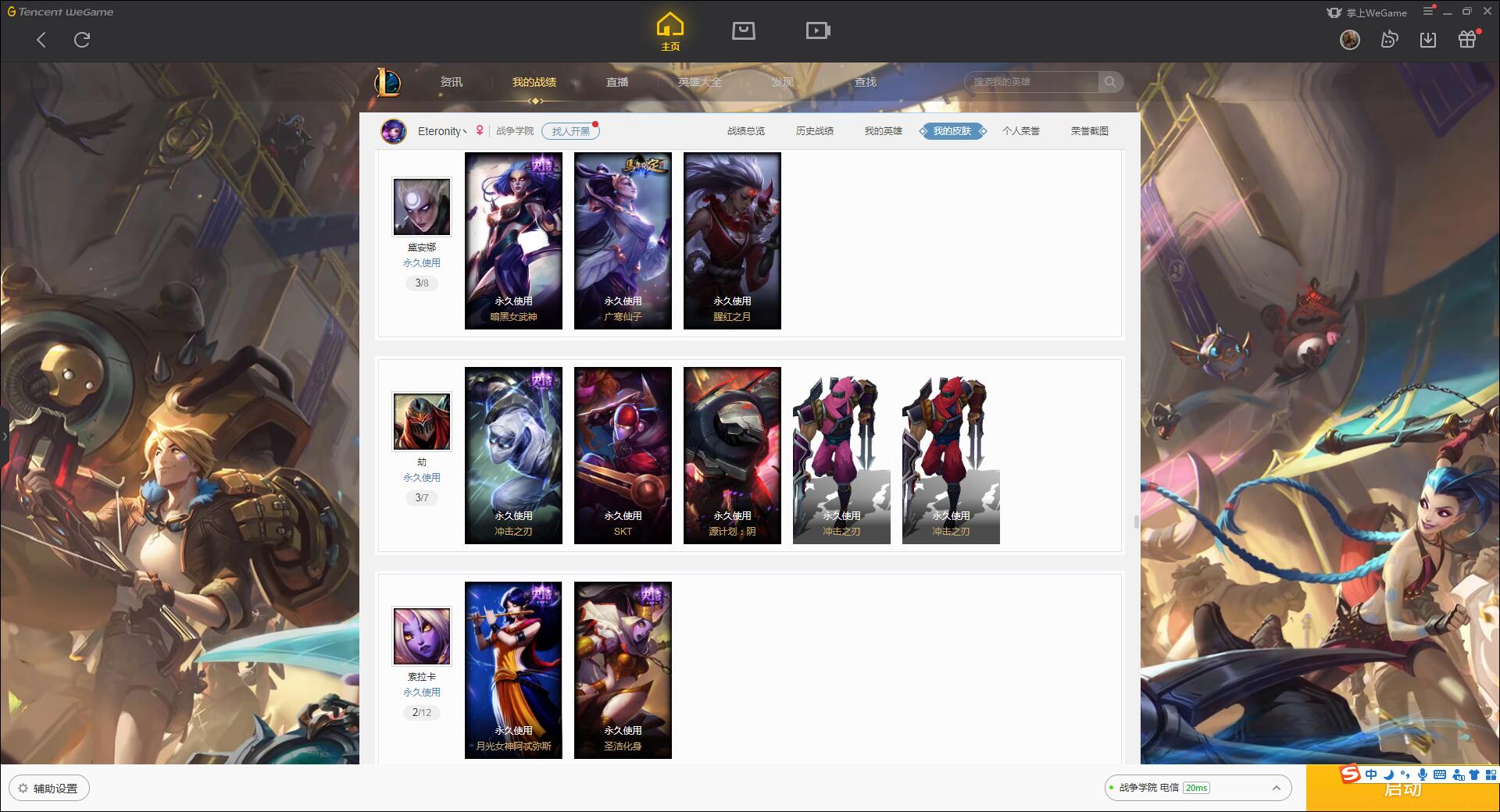Click the League of Legends logo
The image size is (1500, 812).
click(388, 82)
